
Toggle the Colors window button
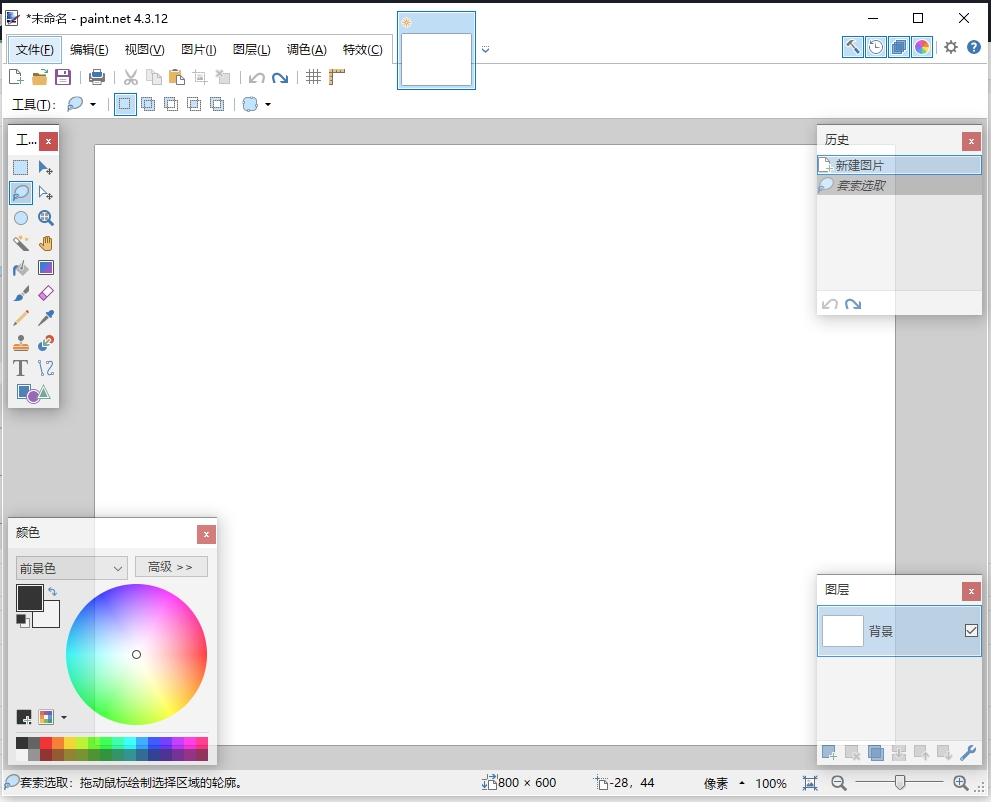tap(922, 47)
